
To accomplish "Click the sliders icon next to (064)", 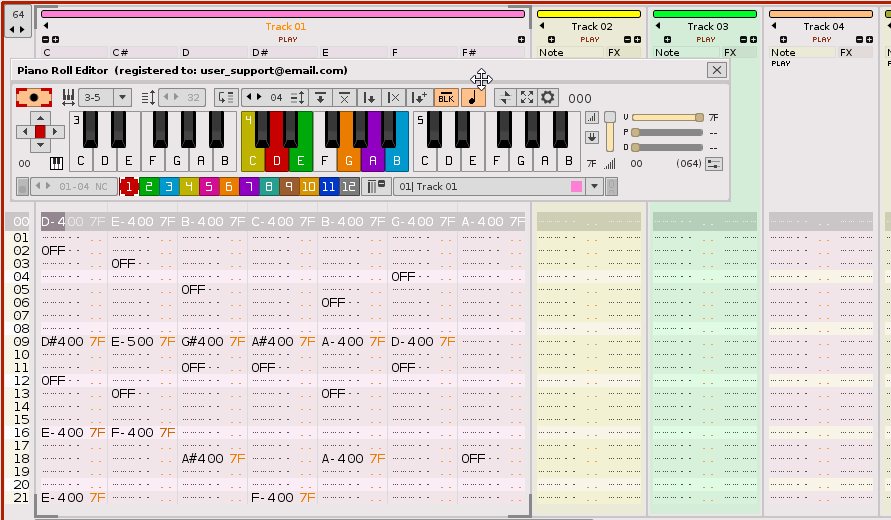I will coord(713,164).
